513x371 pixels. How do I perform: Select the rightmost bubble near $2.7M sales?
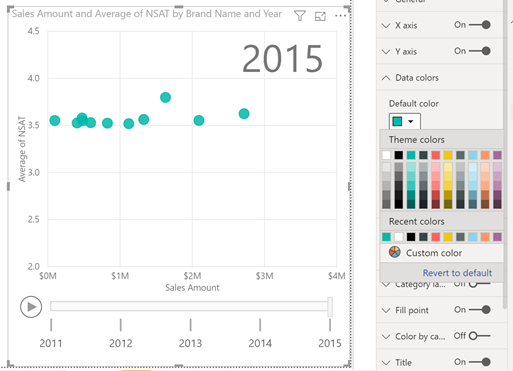point(244,114)
